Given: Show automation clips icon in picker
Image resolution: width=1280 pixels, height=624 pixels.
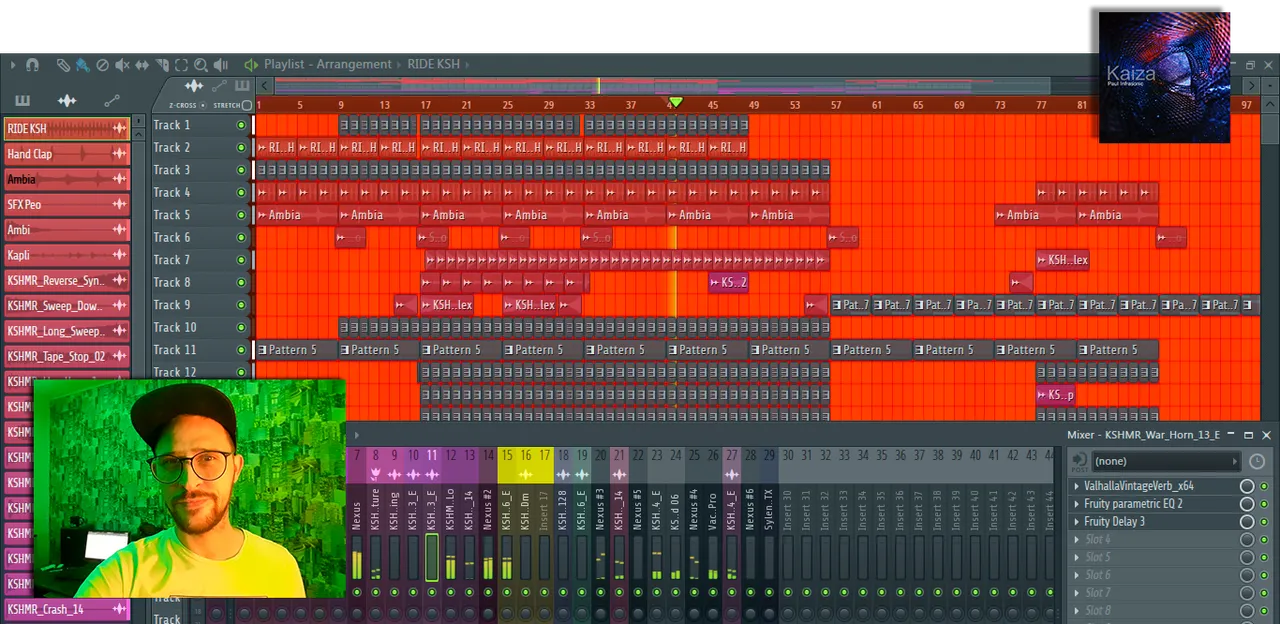Looking at the screenshot, I should tap(112, 100).
